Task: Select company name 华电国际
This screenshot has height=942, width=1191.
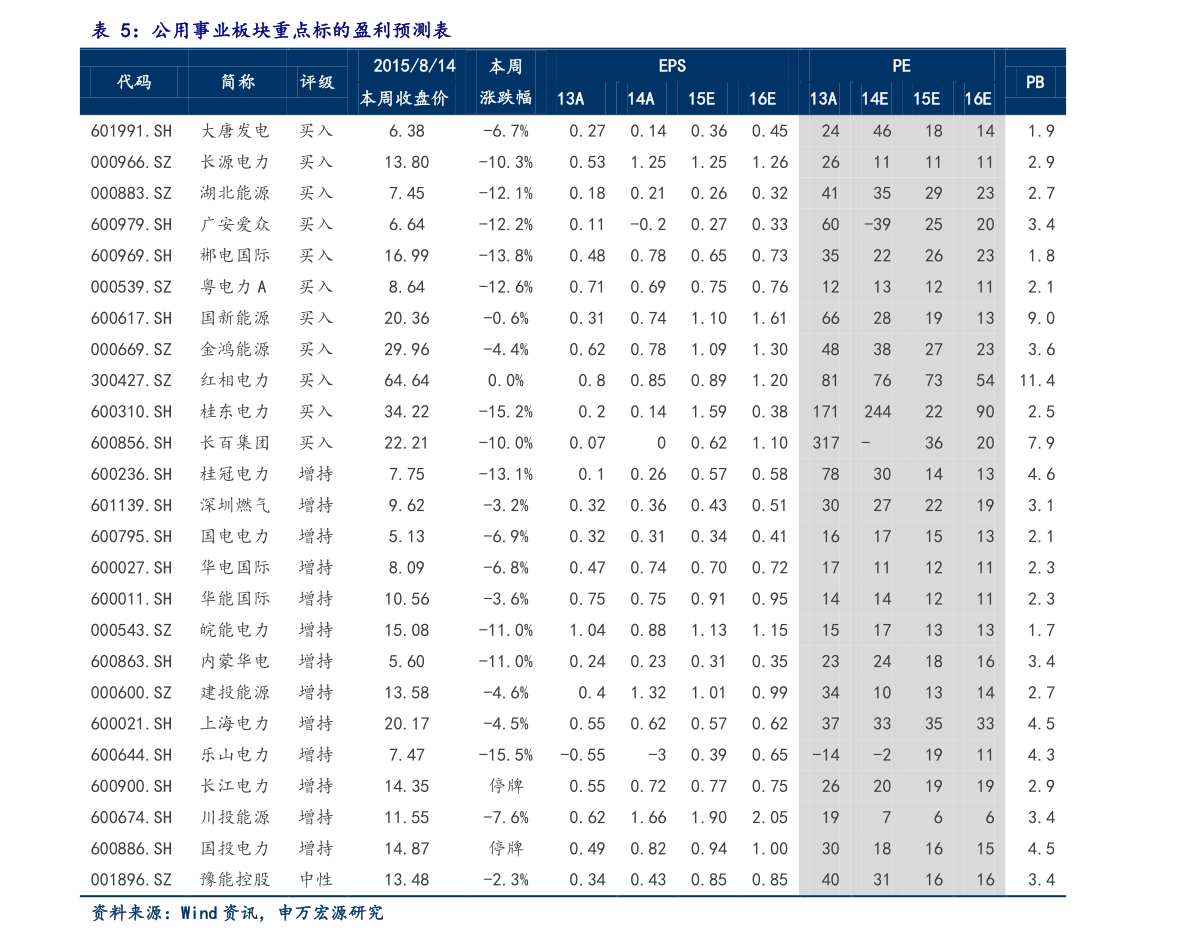Action: 235,567
